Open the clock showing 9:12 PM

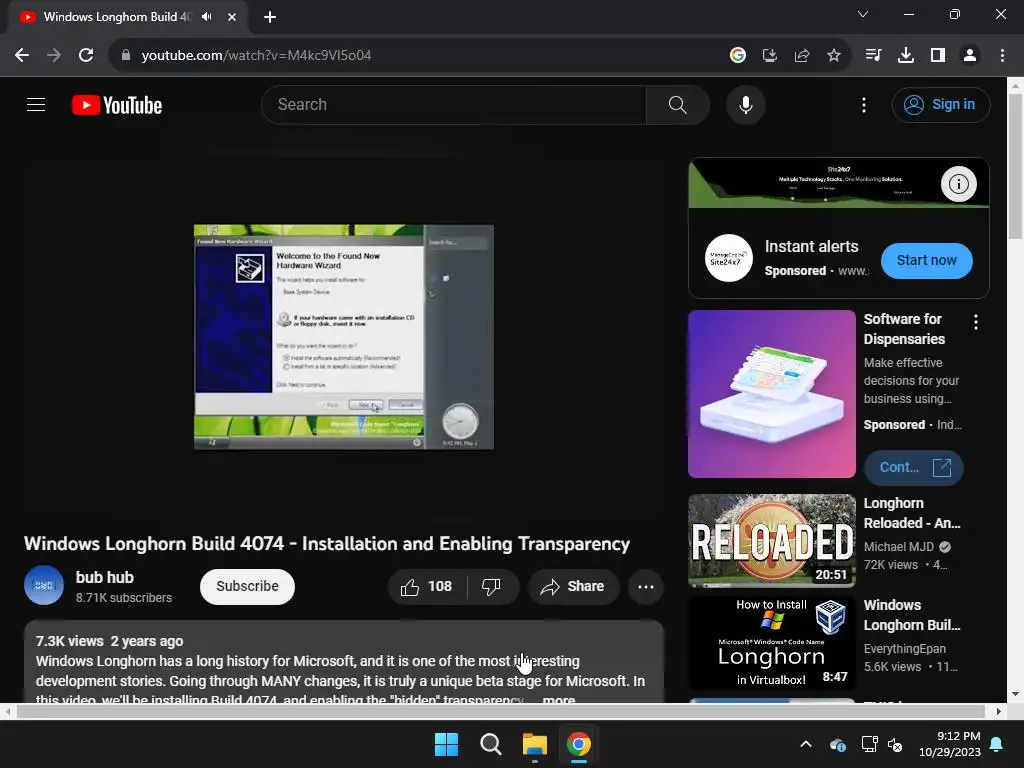coord(950,744)
